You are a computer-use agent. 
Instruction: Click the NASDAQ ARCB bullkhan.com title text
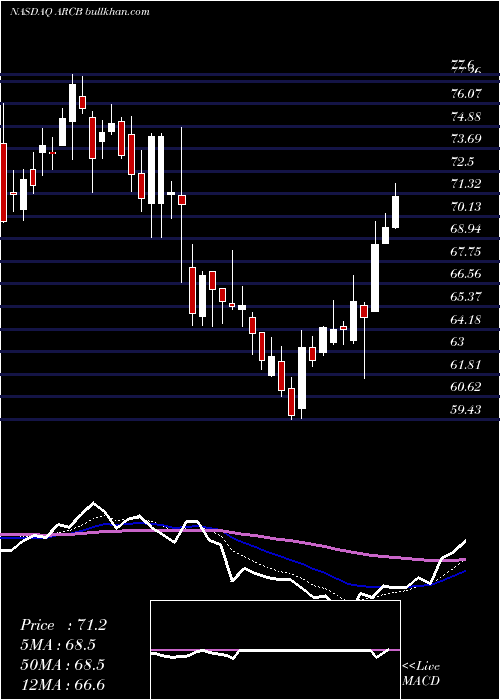[79, 12]
